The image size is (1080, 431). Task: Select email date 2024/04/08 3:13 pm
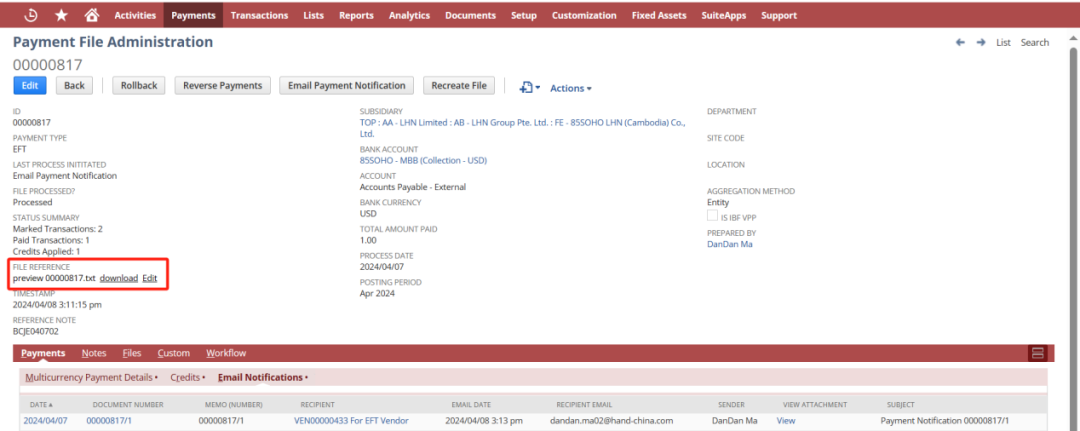click(484, 420)
